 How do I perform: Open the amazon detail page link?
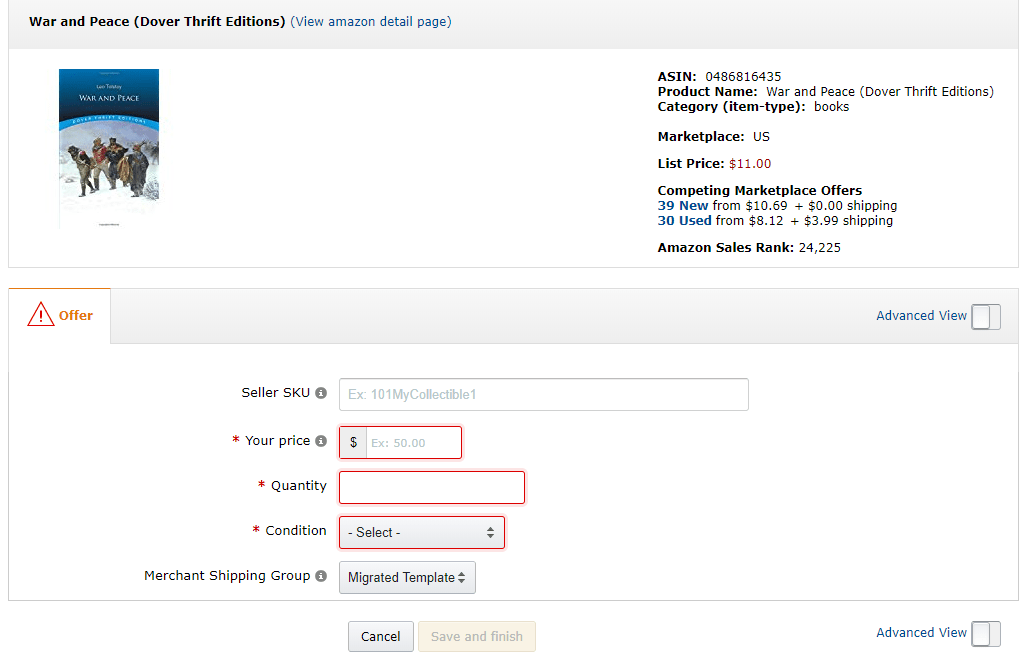[370, 21]
